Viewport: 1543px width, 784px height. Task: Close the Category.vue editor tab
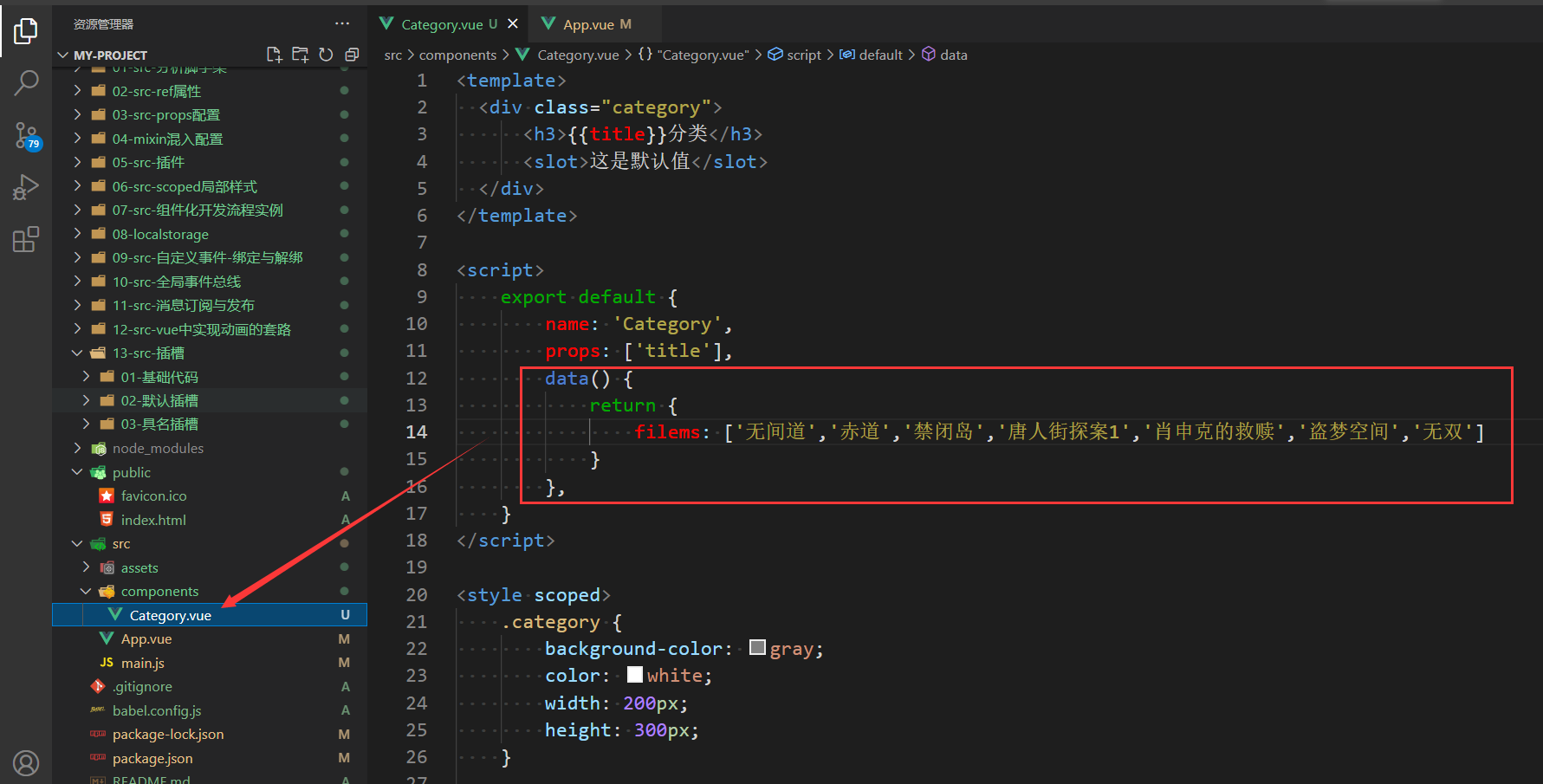[513, 24]
